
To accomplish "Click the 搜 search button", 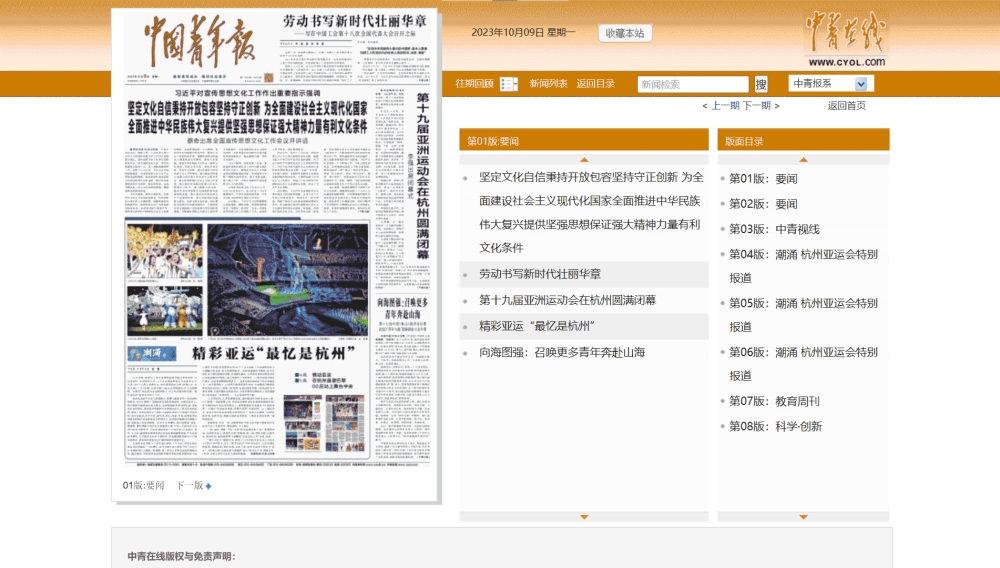I will (761, 84).
